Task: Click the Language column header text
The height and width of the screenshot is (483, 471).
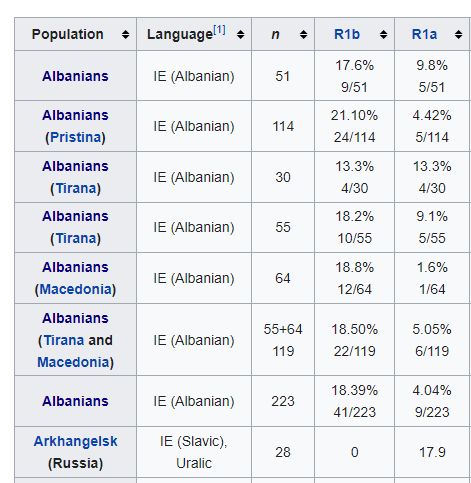Action: [180, 34]
